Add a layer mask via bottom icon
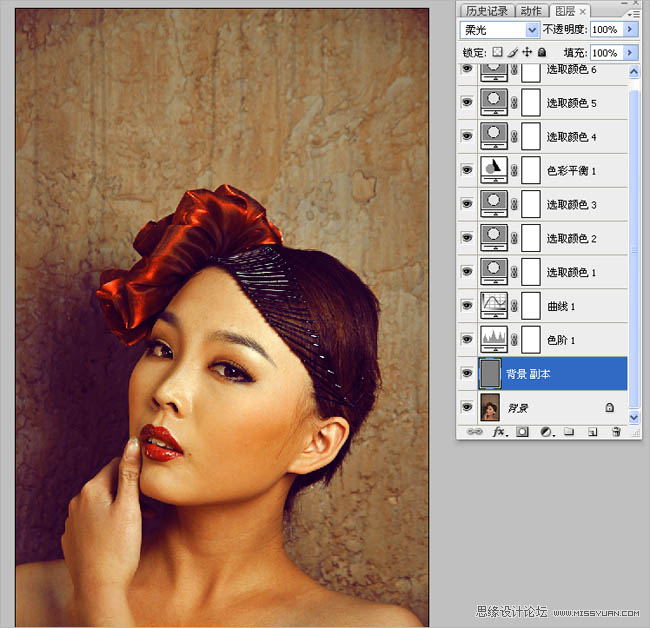This screenshot has width=650, height=628. coord(521,432)
